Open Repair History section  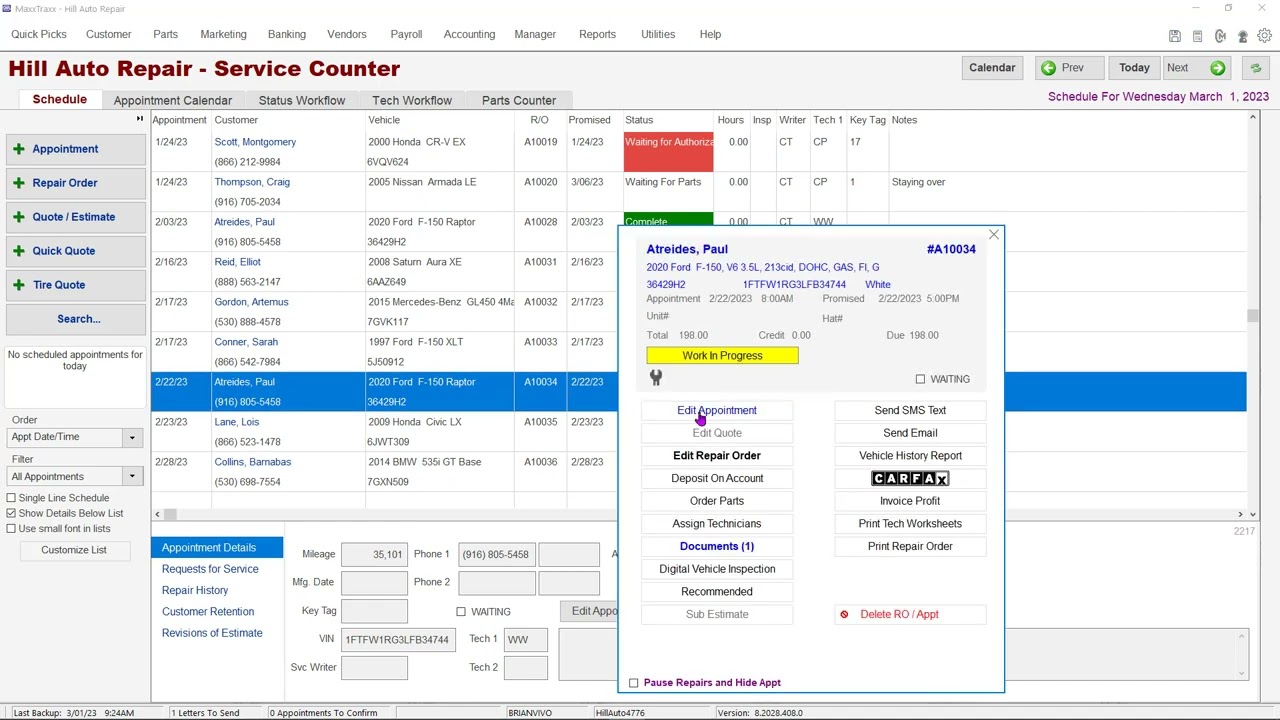(195, 590)
